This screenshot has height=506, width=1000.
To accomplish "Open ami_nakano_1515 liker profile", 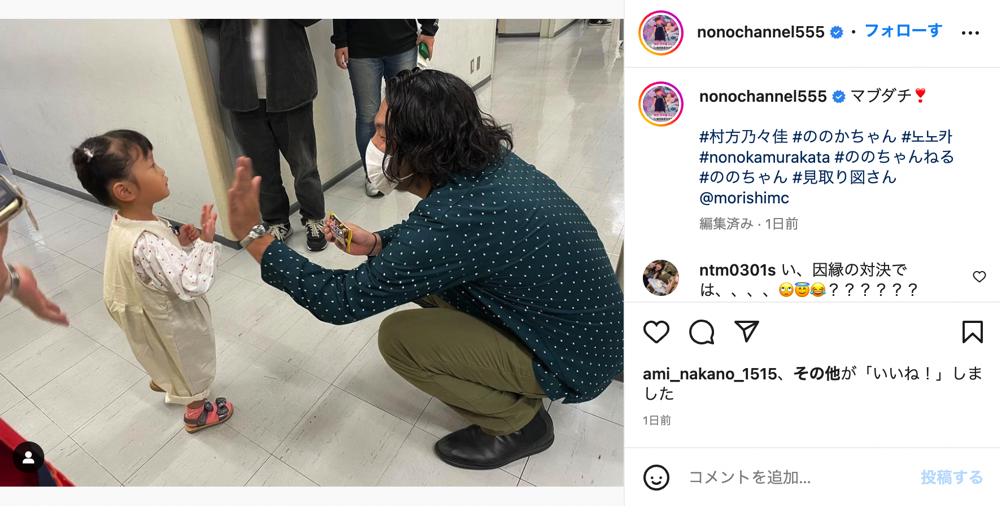I will pyautogui.click(x=710, y=375).
